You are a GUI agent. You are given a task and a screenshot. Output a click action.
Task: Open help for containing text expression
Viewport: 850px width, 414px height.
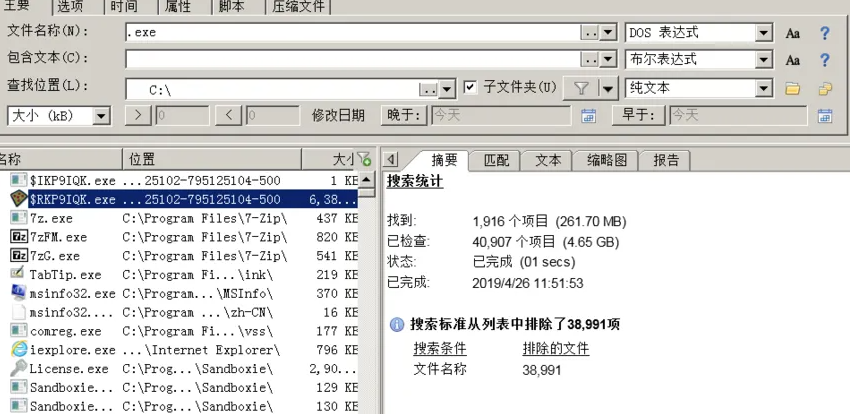(x=825, y=60)
